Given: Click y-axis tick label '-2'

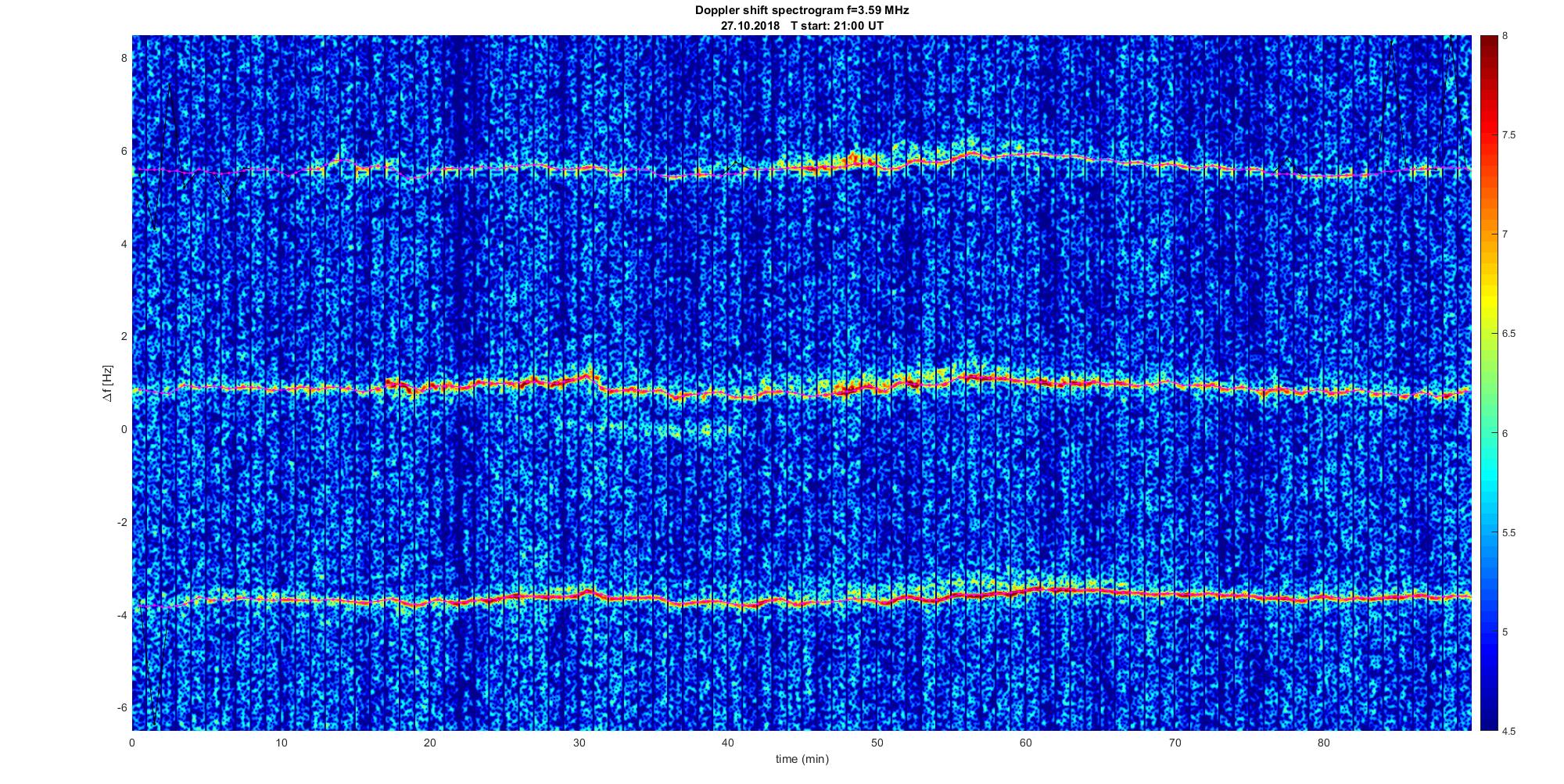Looking at the screenshot, I should tap(121, 522).
